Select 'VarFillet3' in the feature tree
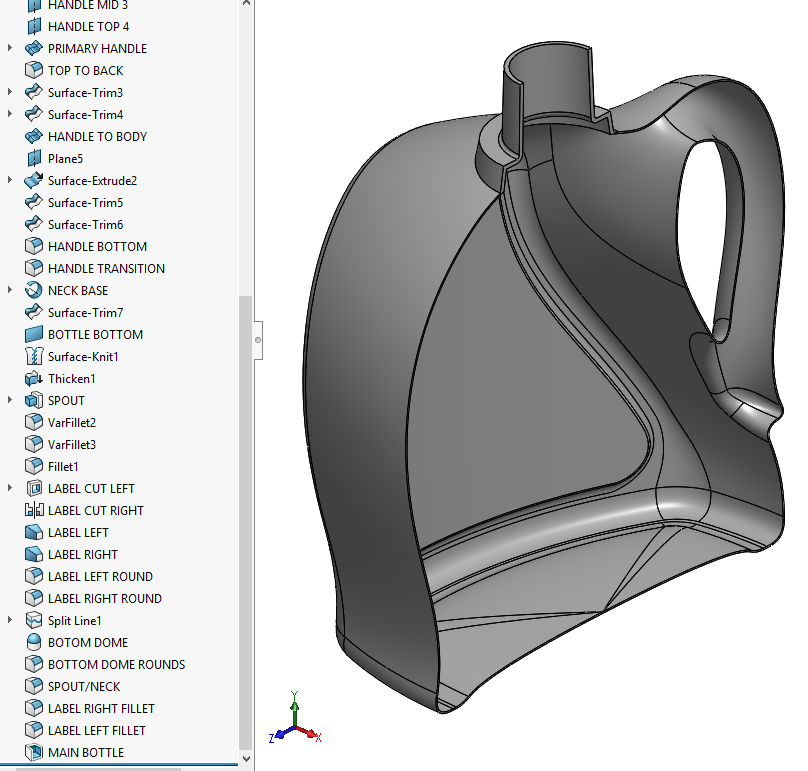 (72, 445)
